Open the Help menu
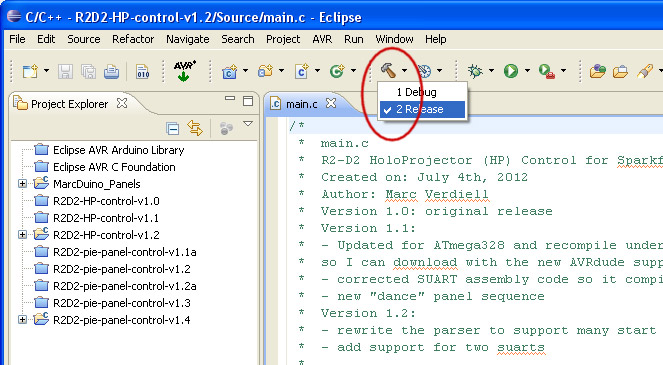This screenshot has height=365, width=663. coord(436,39)
